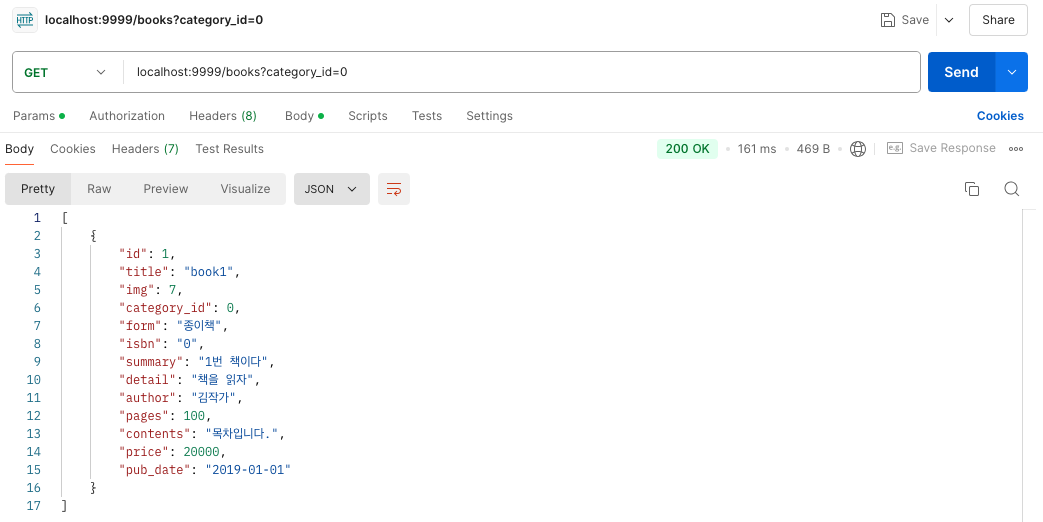Screen dimensions: 1043x522
Task: Open the Tests tab
Action: pos(427,116)
